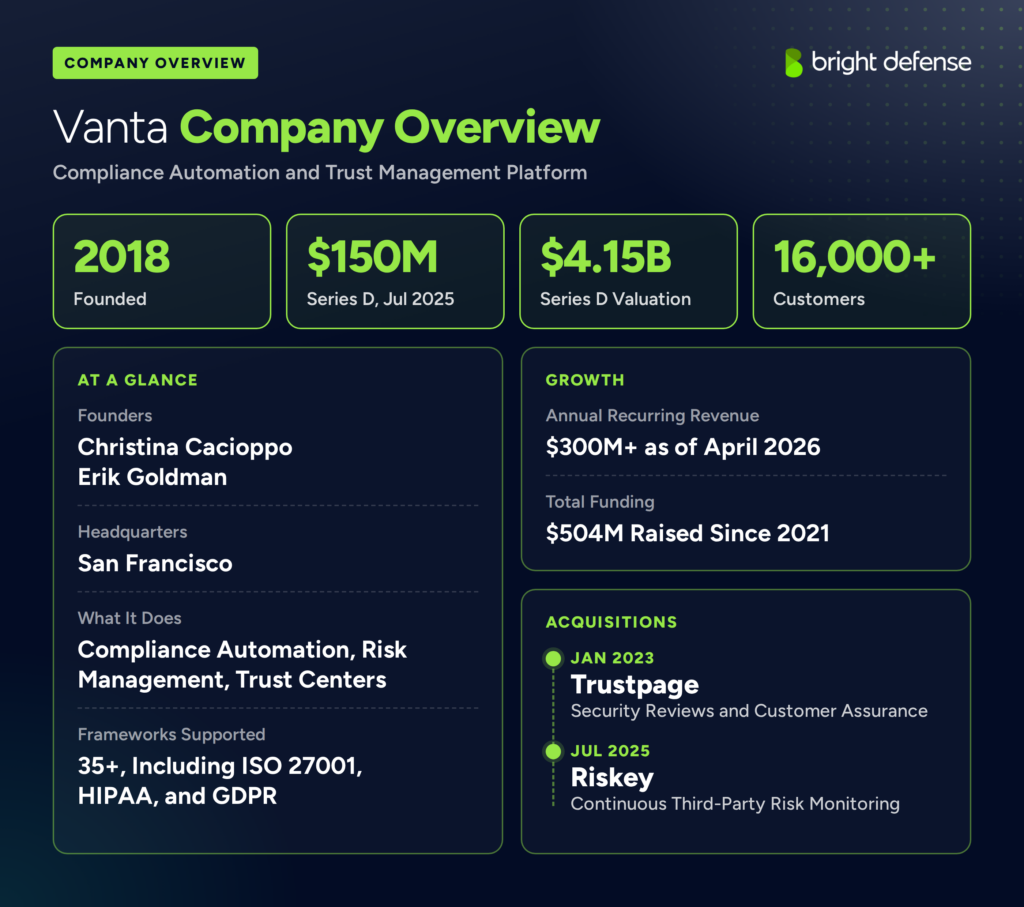This screenshot has width=1024, height=907.
Task: Click the JUL 2025 timeline dot
Action: point(553,751)
